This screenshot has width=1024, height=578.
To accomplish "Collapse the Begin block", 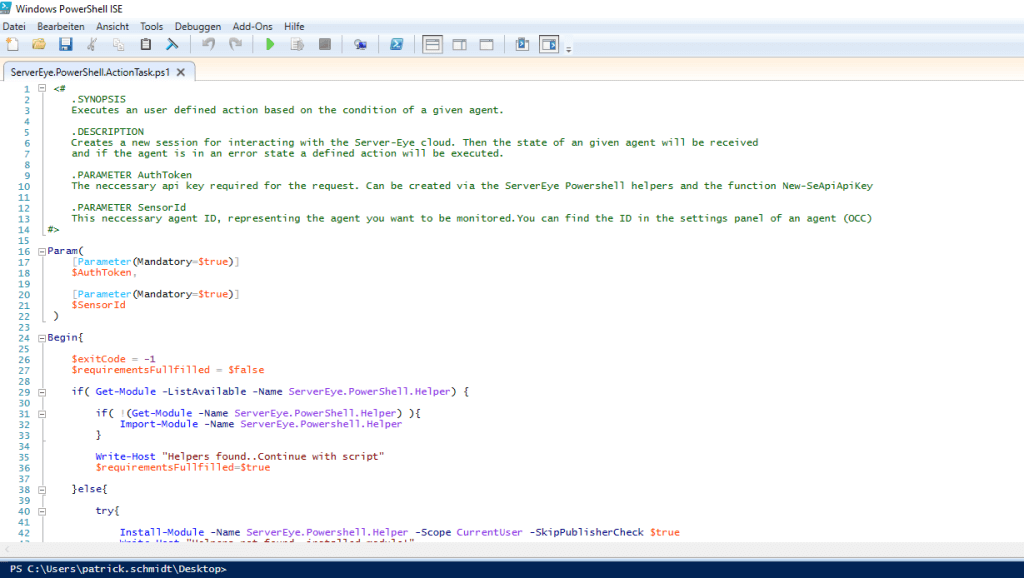I will 40,337.
